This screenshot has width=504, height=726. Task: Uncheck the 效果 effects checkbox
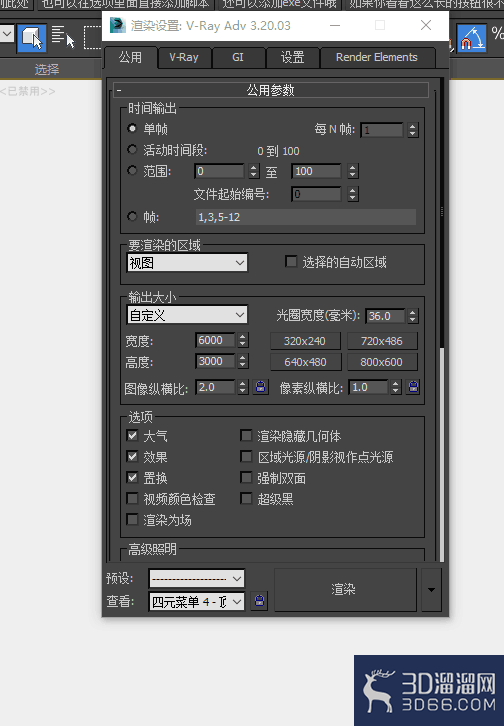132,457
